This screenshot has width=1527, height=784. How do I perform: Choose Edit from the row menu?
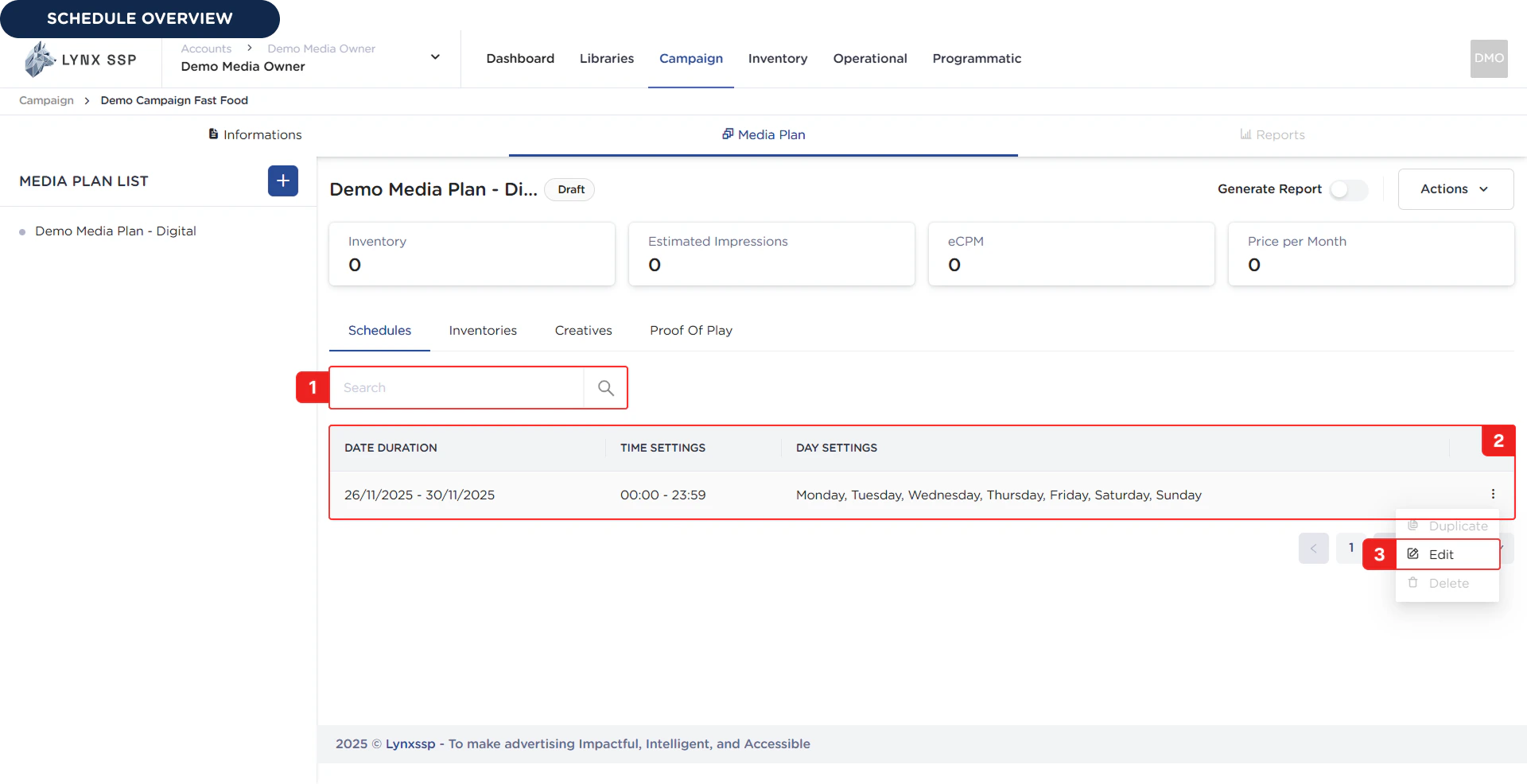click(x=1447, y=554)
